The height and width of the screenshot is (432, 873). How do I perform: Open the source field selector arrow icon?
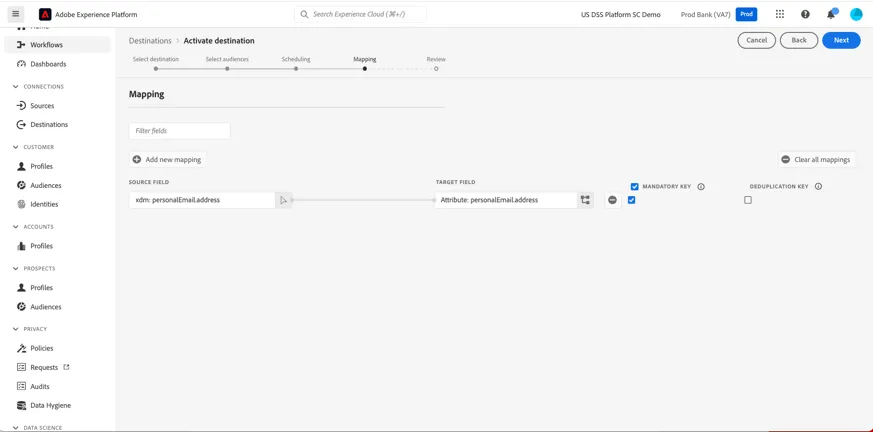point(283,200)
